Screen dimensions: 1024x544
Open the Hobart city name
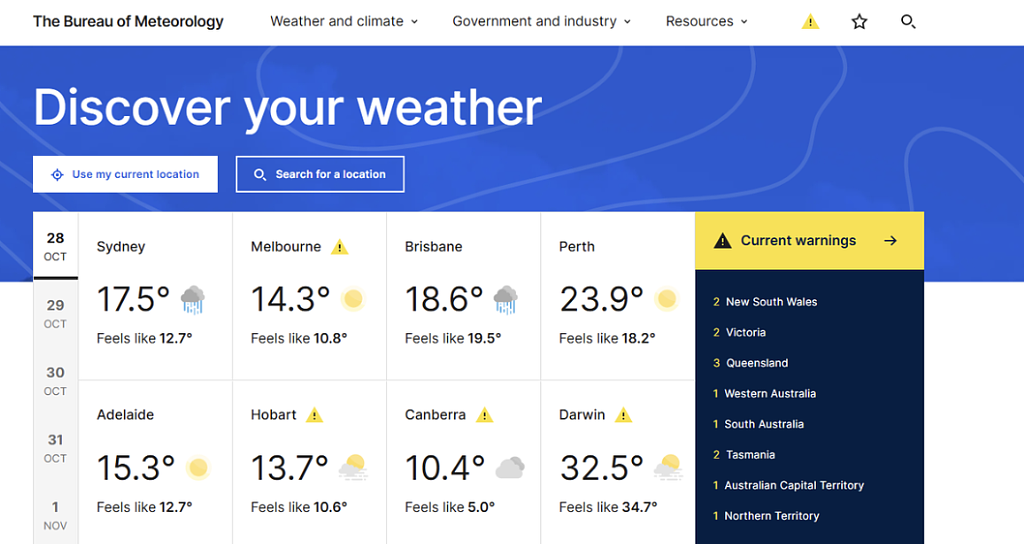tap(274, 415)
